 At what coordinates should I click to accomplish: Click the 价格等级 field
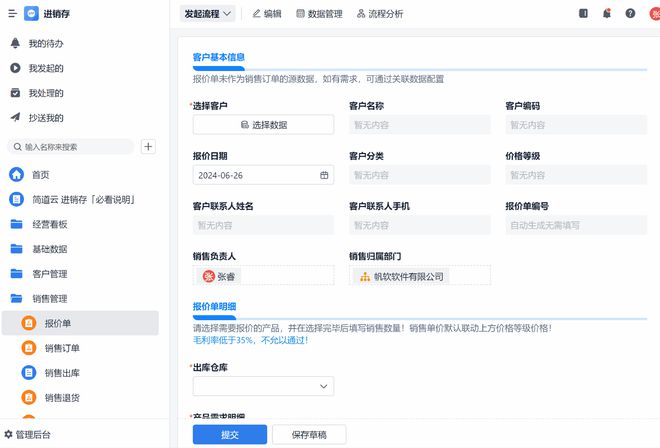click(x=576, y=175)
